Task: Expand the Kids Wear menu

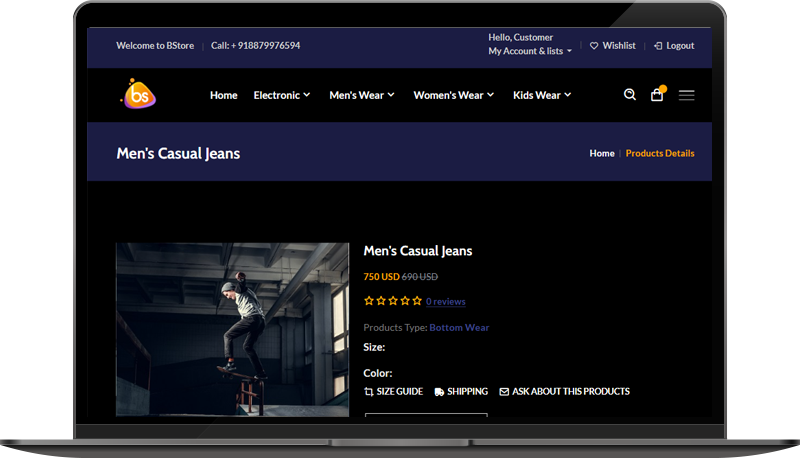Action: pos(542,95)
